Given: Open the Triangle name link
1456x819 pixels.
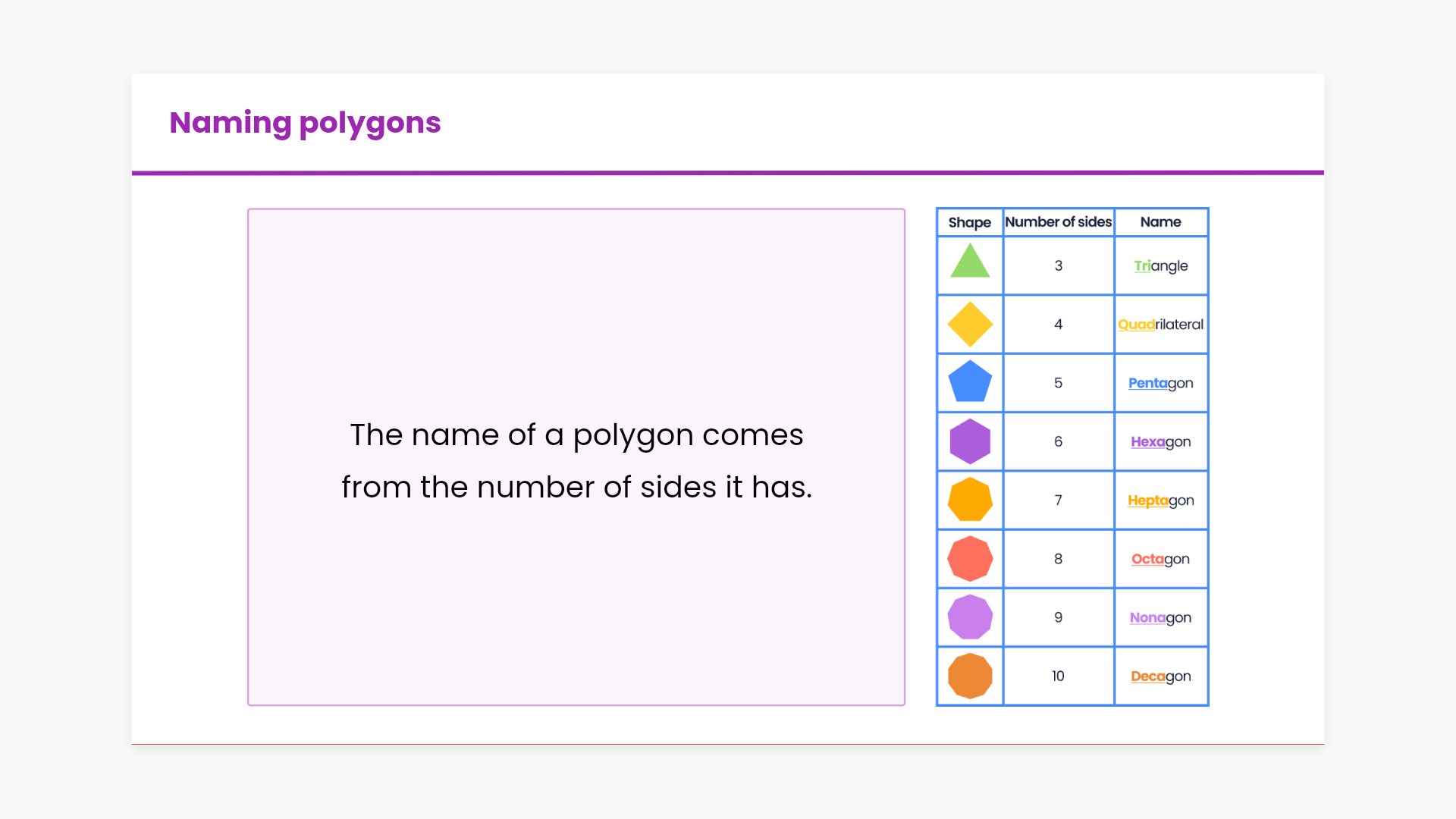Looking at the screenshot, I should (x=1160, y=266).
